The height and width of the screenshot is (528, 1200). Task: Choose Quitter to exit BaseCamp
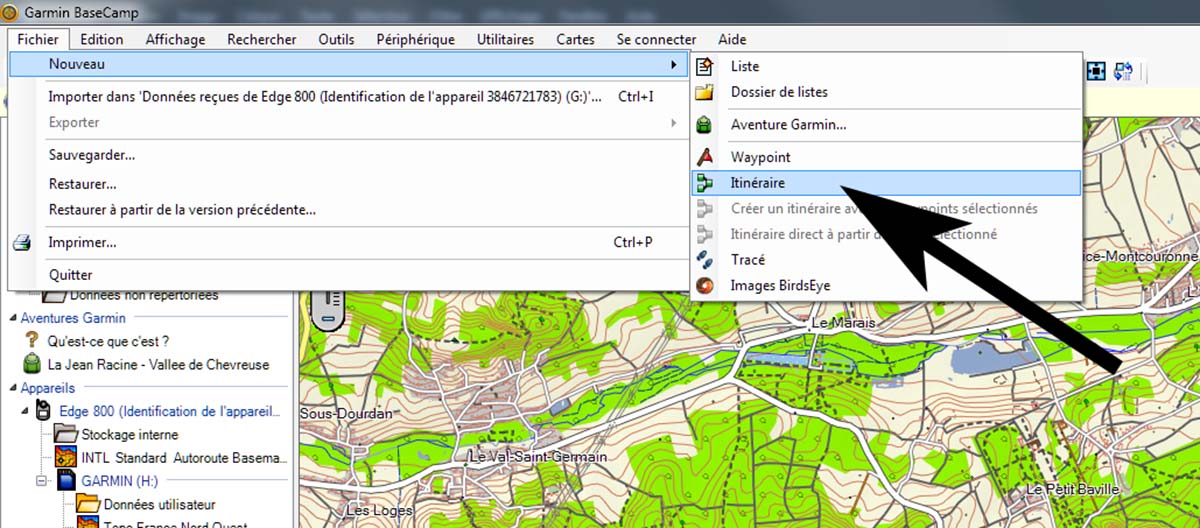(x=349, y=275)
